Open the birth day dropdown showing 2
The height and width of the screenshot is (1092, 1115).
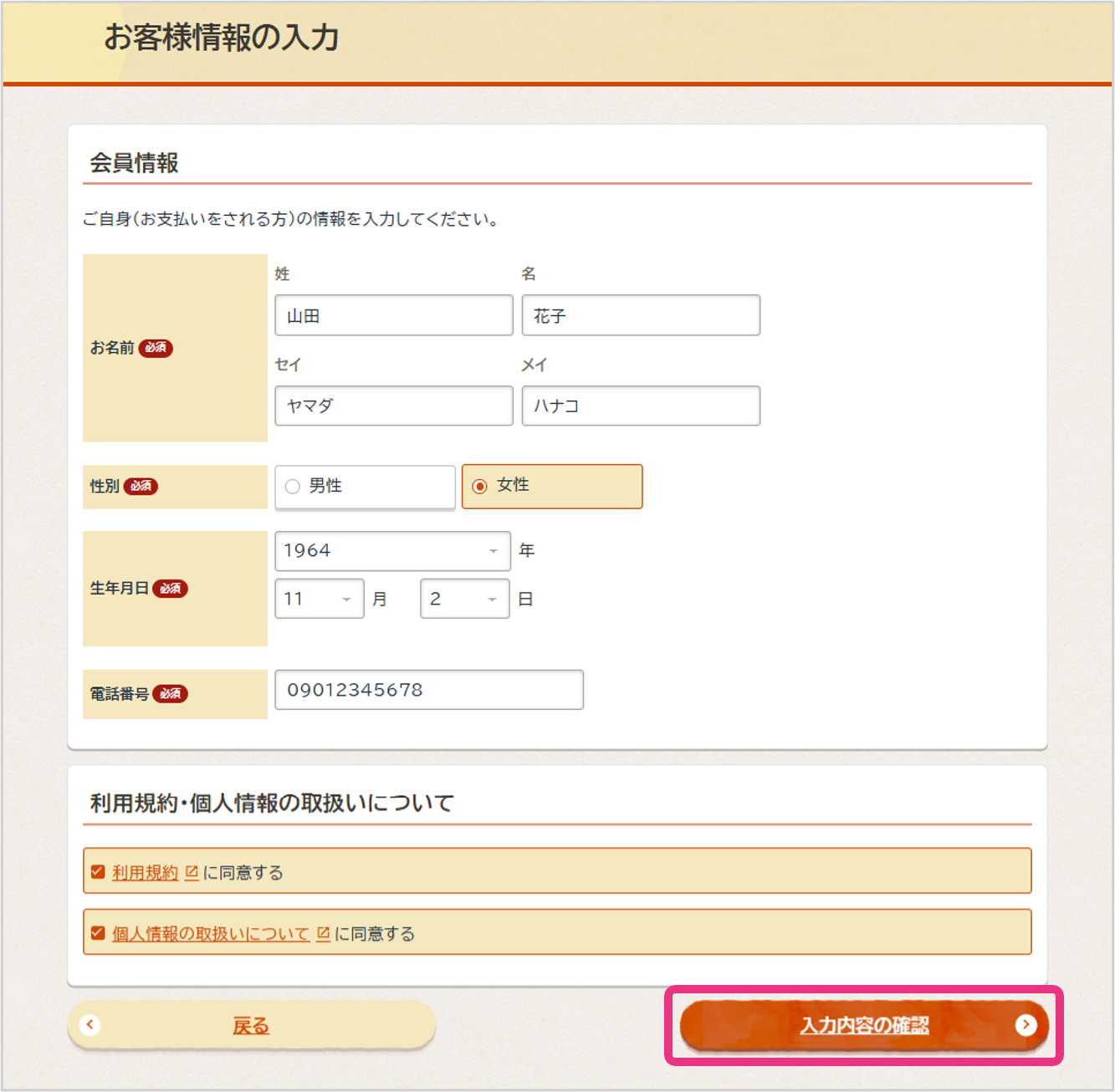click(x=464, y=599)
